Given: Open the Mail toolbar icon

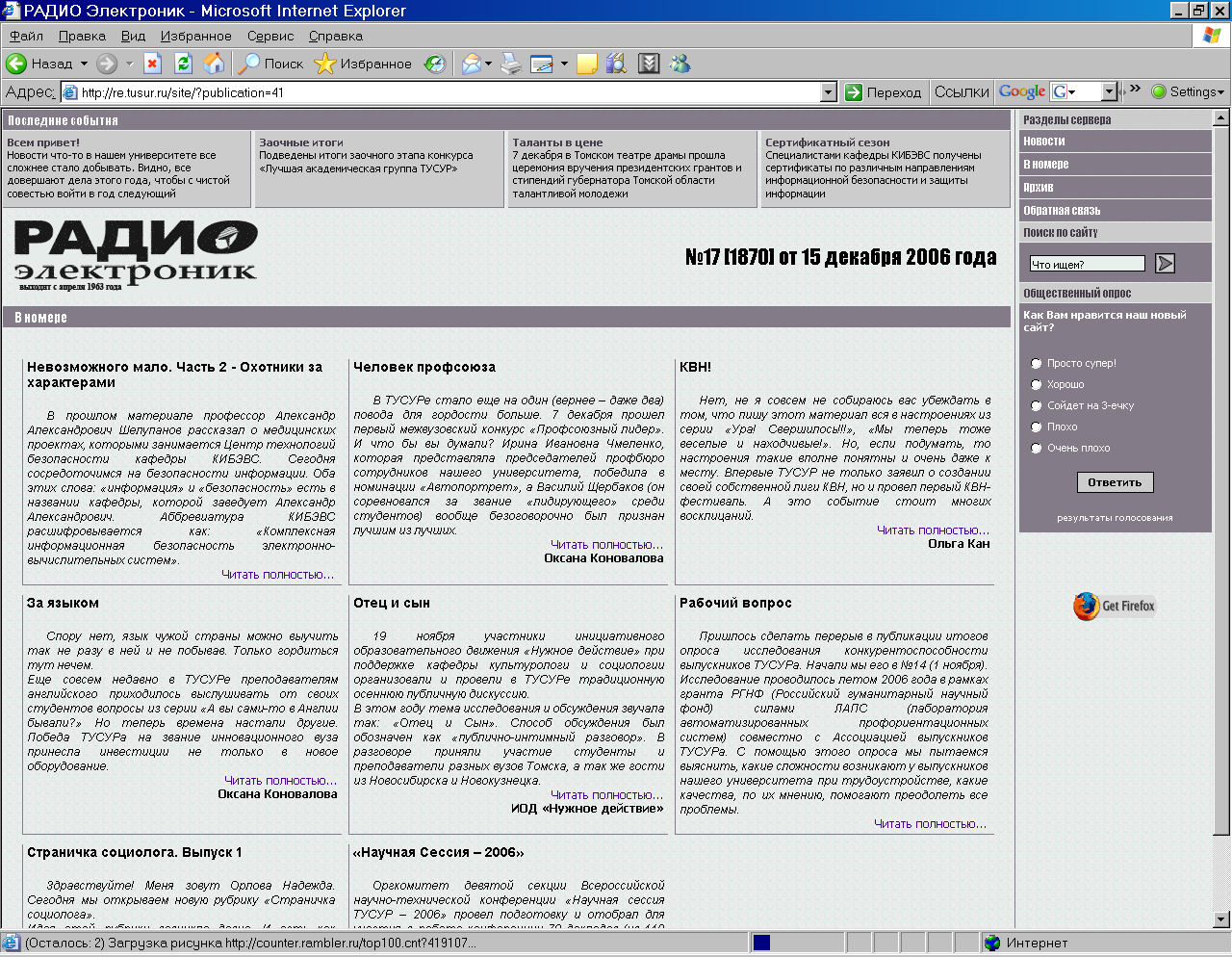Looking at the screenshot, I should pos(471,64).
